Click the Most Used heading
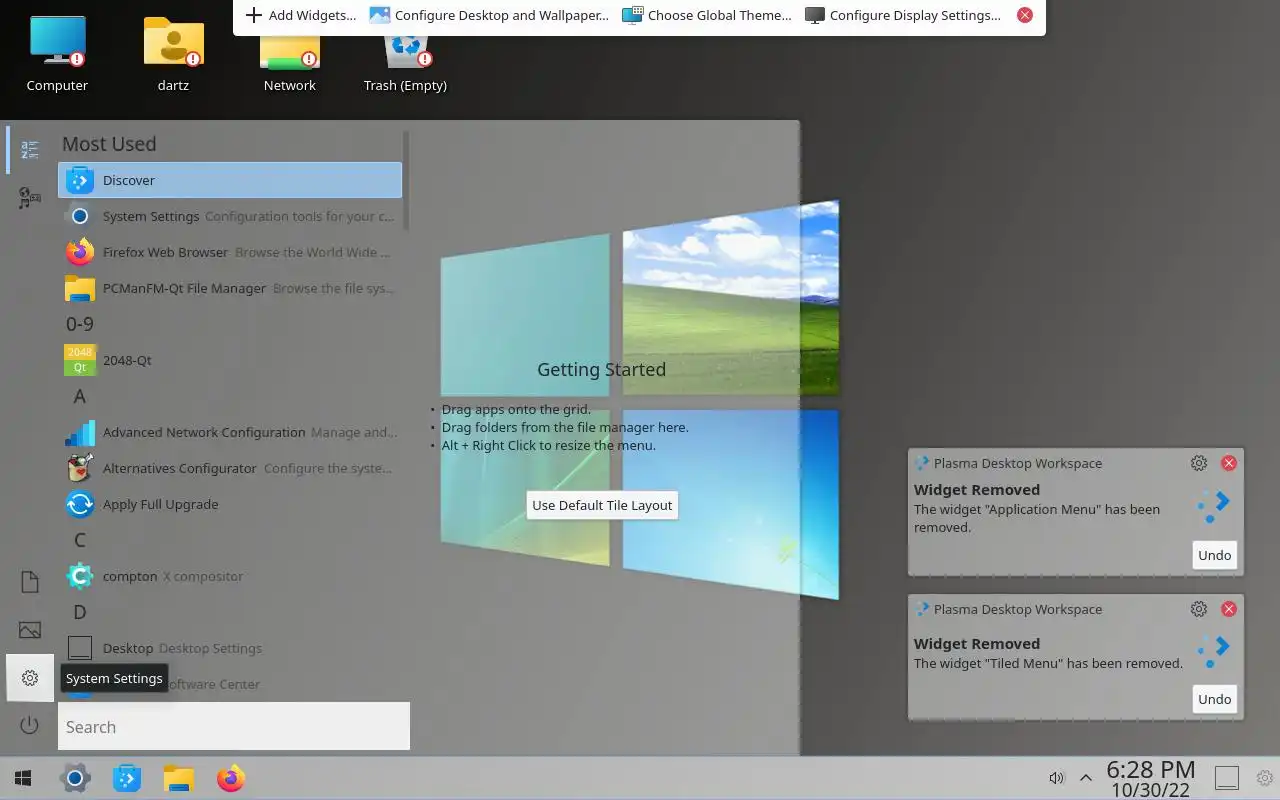The image size is (1280, 800). click(x=109, y=144)
